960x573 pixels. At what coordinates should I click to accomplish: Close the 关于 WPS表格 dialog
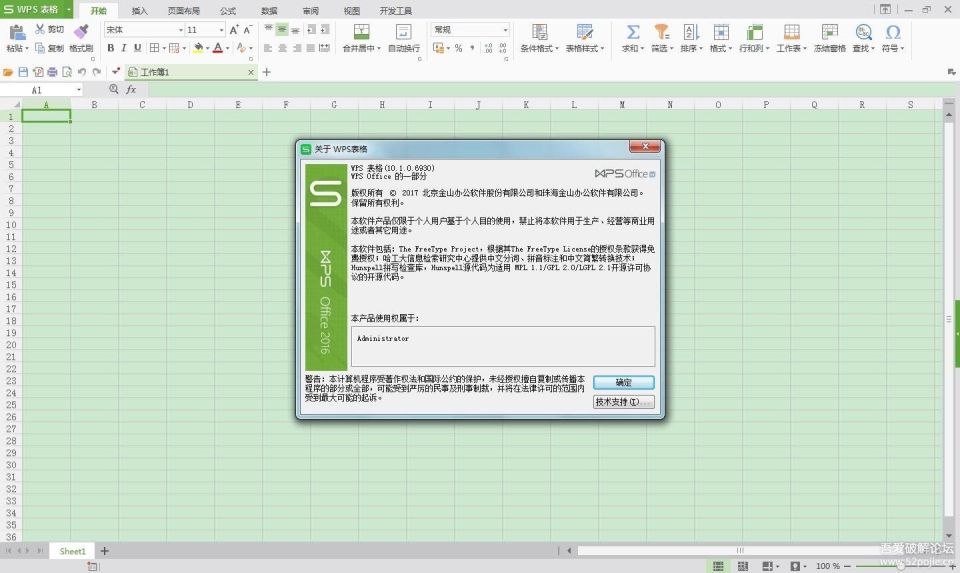(645, 146)
